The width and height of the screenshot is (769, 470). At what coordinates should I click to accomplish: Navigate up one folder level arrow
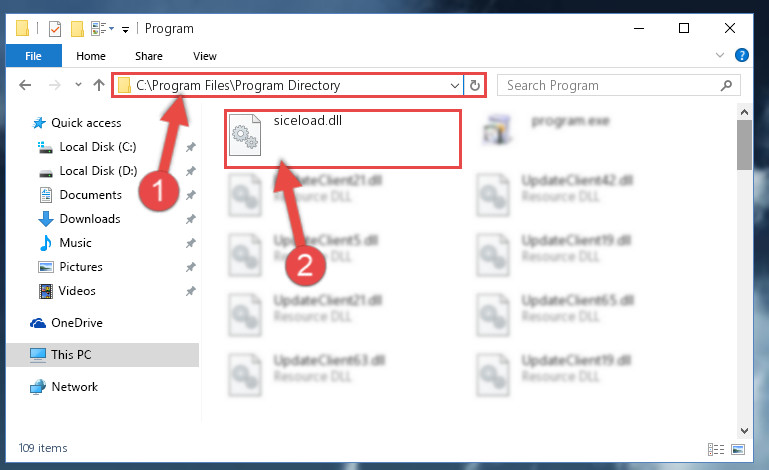click(x=99, y=85)
